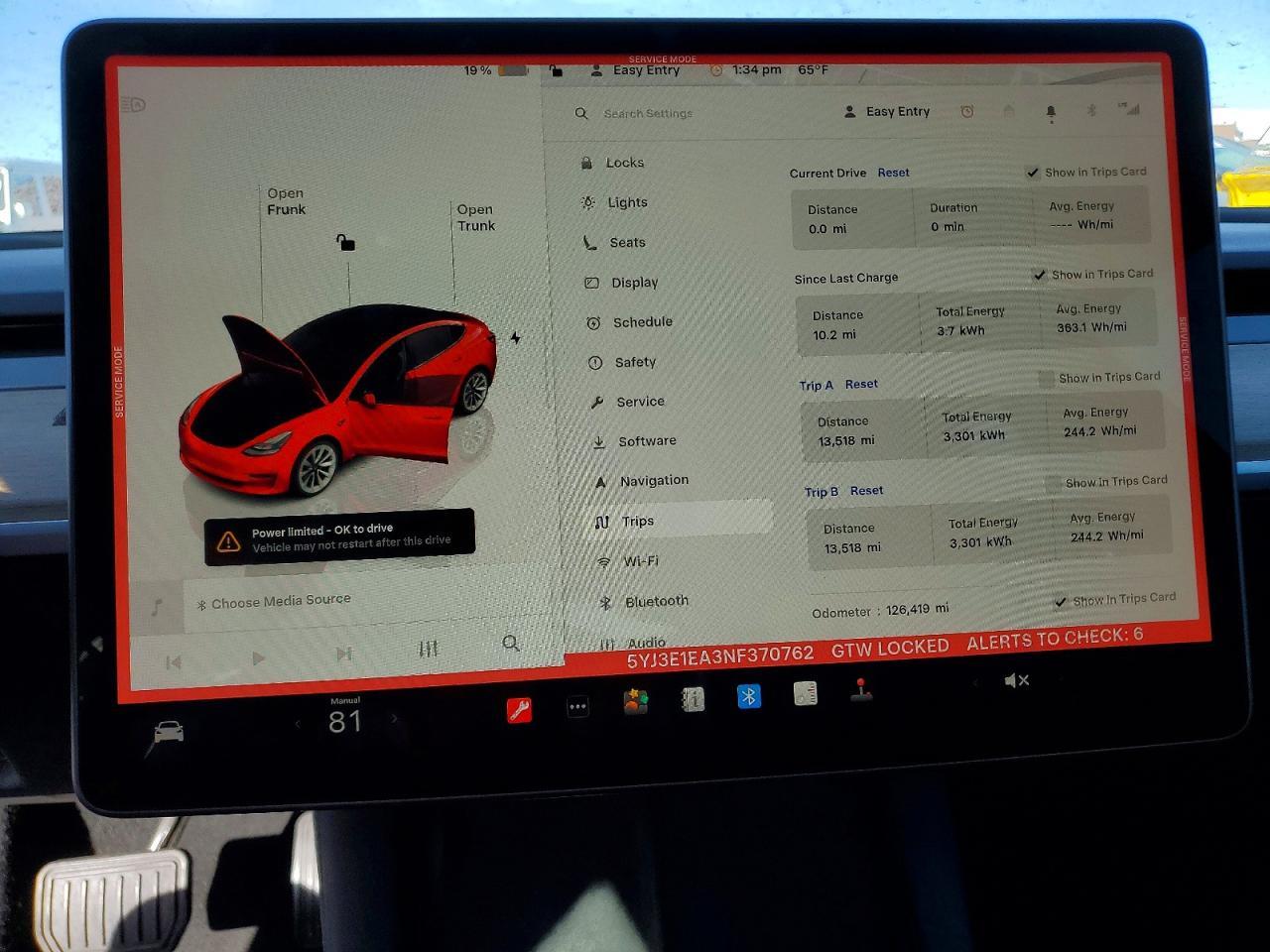Tap the red Model 3 car image
The width and height of the screenshot is (1270, 952).
tap(337, 401)
